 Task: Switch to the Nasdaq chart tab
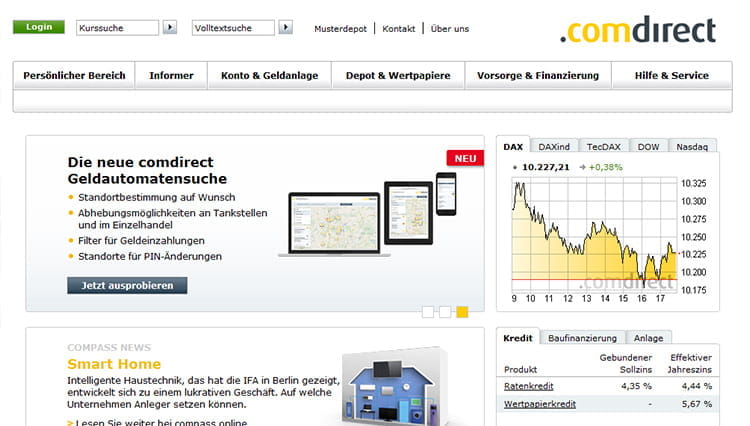tap(692, 147)
